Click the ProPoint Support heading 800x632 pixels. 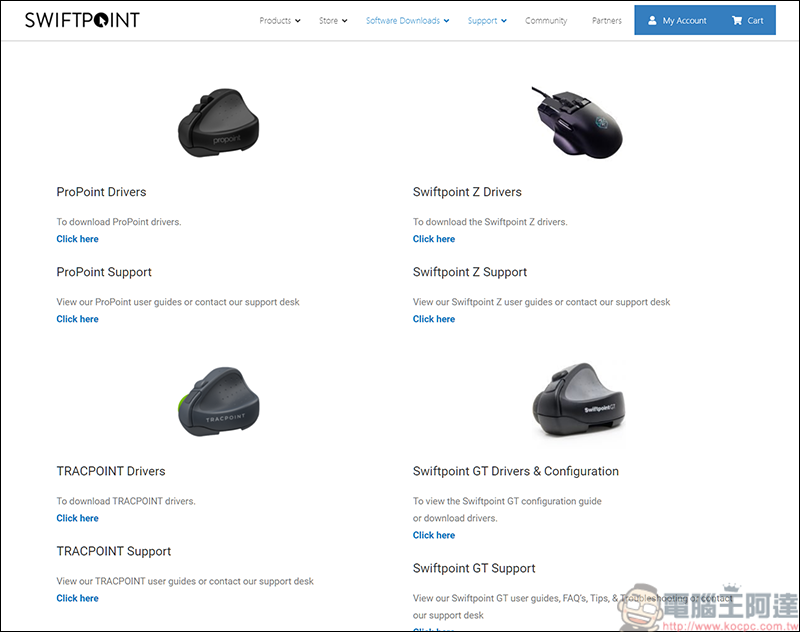coord(104,272)
